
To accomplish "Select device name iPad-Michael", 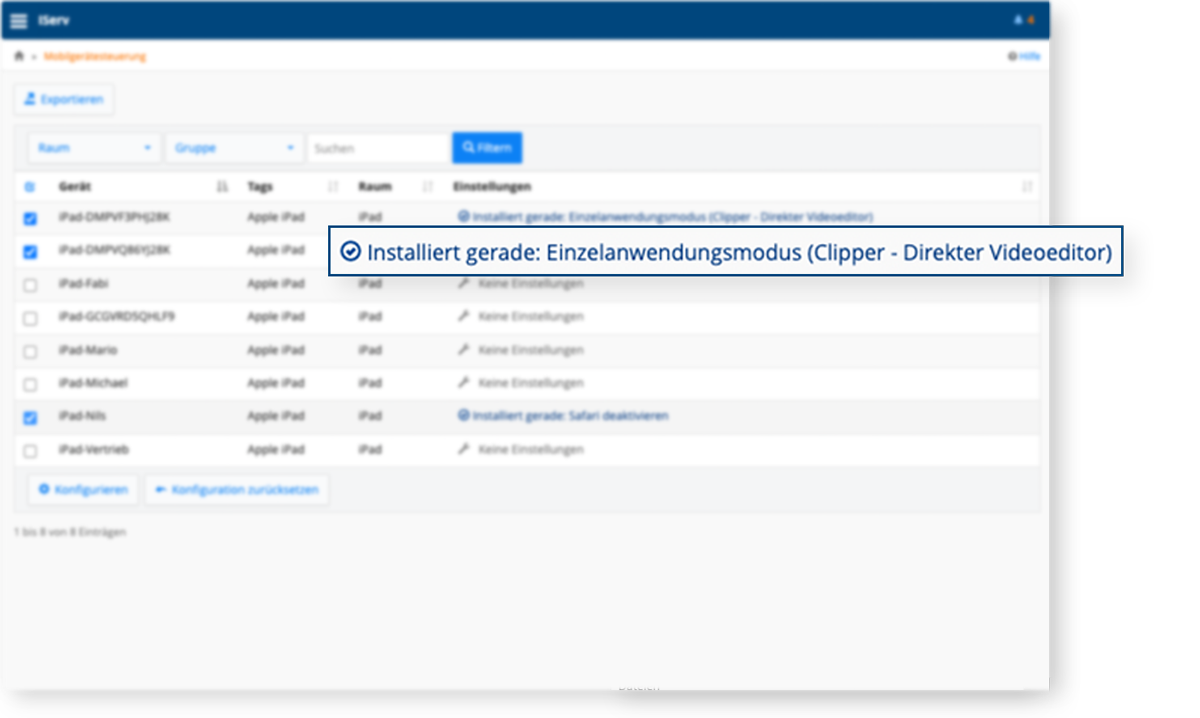I will click(x=92, y=383).
